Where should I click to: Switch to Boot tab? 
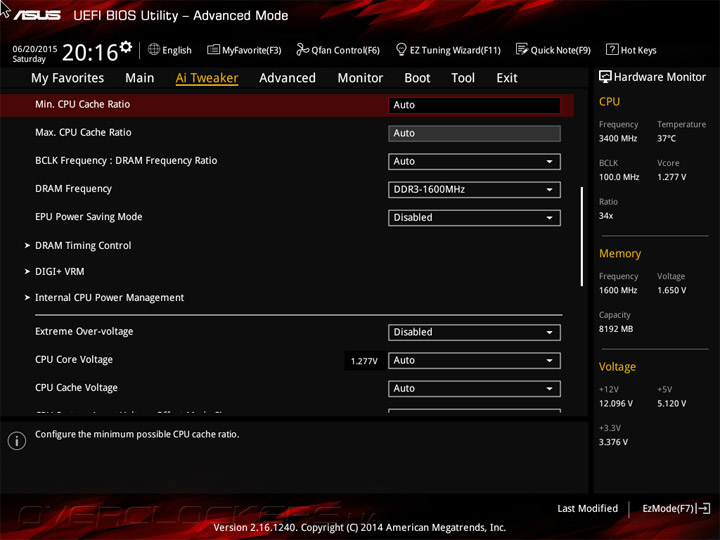pyautogui.click(x=417, y=78)
